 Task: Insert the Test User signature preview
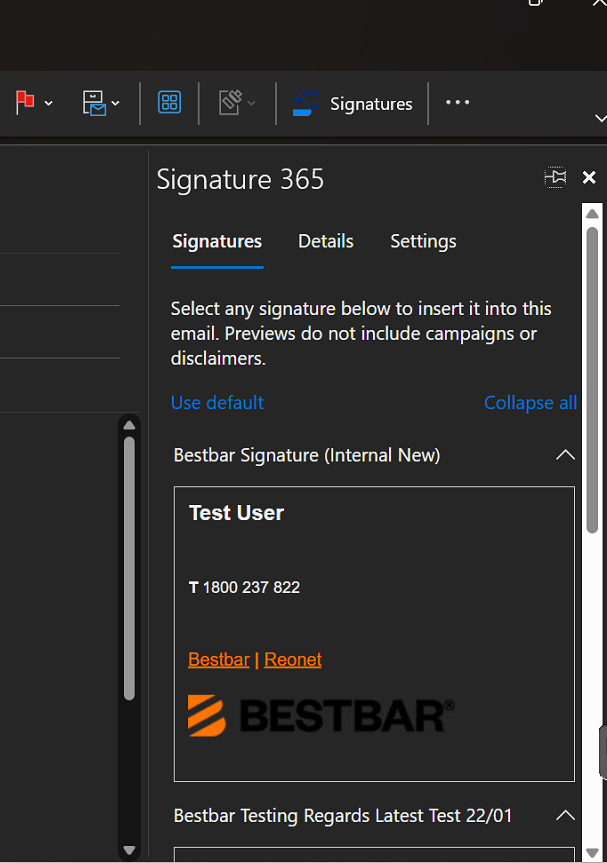374,633
